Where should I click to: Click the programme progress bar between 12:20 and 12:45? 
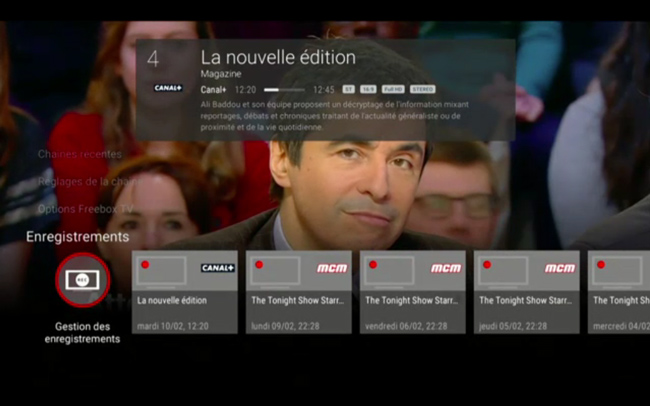(284, 90)
